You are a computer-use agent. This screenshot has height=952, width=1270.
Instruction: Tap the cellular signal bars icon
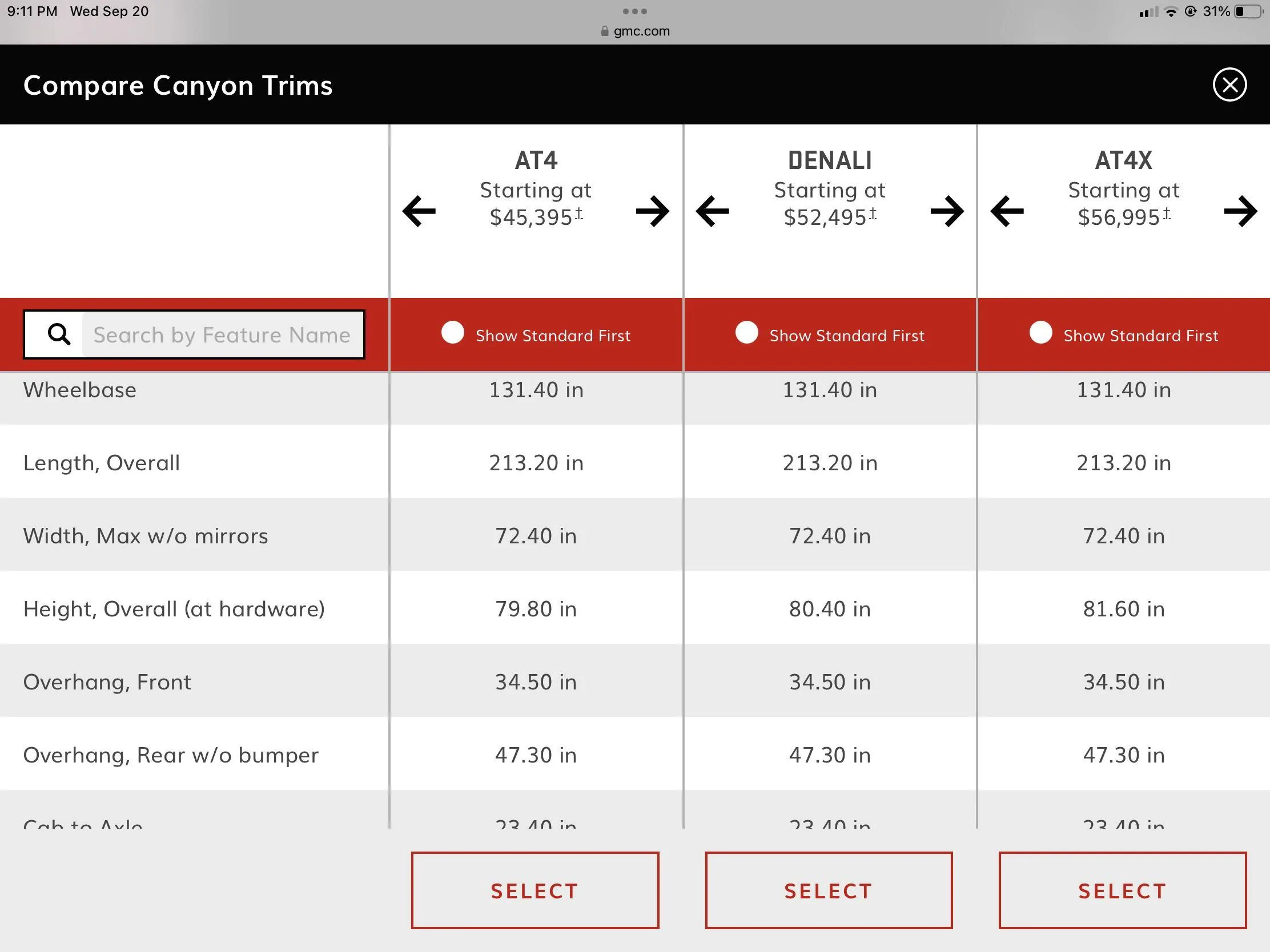1149,11
